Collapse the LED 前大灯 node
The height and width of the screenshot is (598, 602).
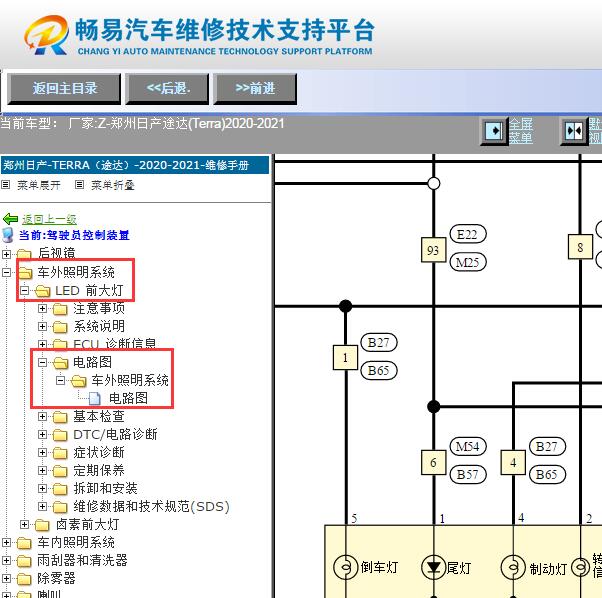(25, 290)
